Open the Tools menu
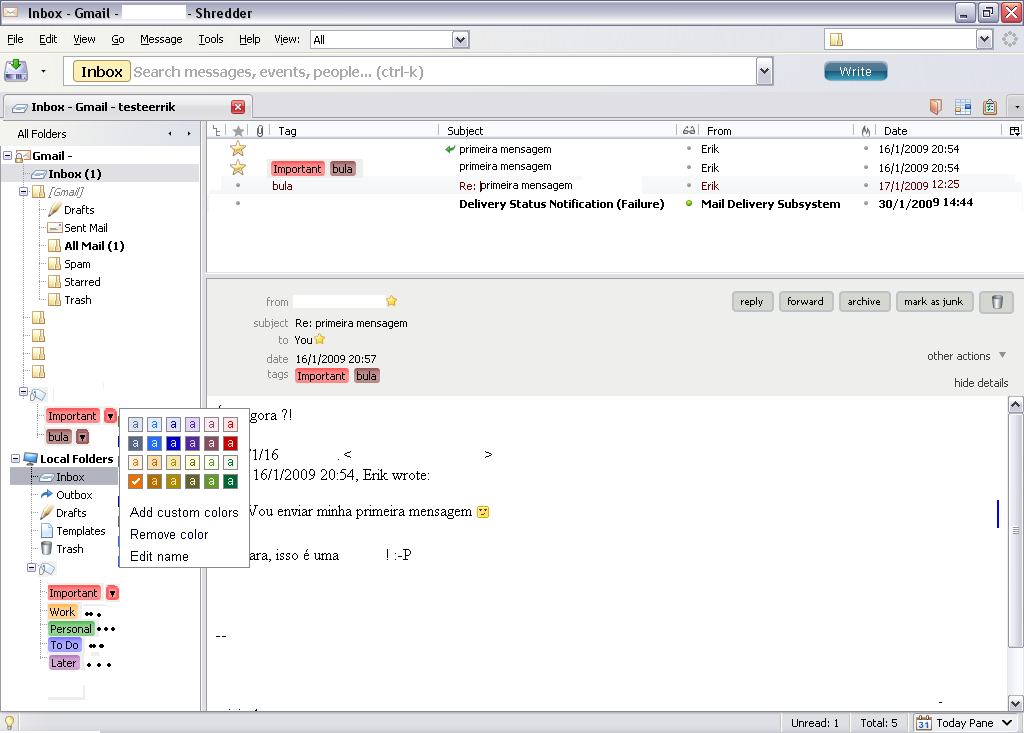The image size is (1024, 733). [210, 39]
